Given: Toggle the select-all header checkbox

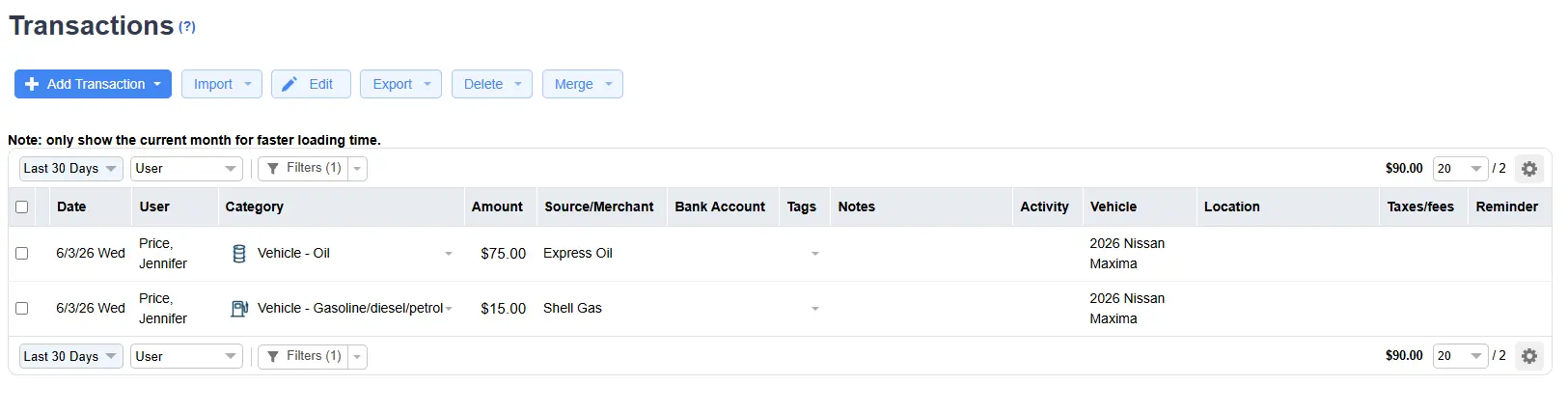Looking at the screenshot, I should pyautogui.click(x=21, y=206).
